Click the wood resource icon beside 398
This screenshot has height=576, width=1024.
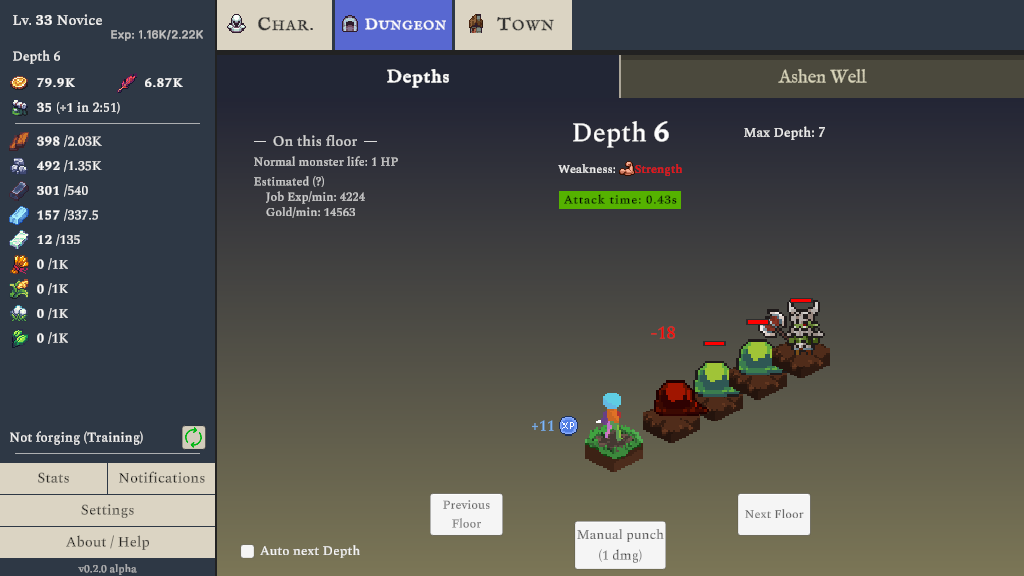pyautogui.click(x=19, y=141)
